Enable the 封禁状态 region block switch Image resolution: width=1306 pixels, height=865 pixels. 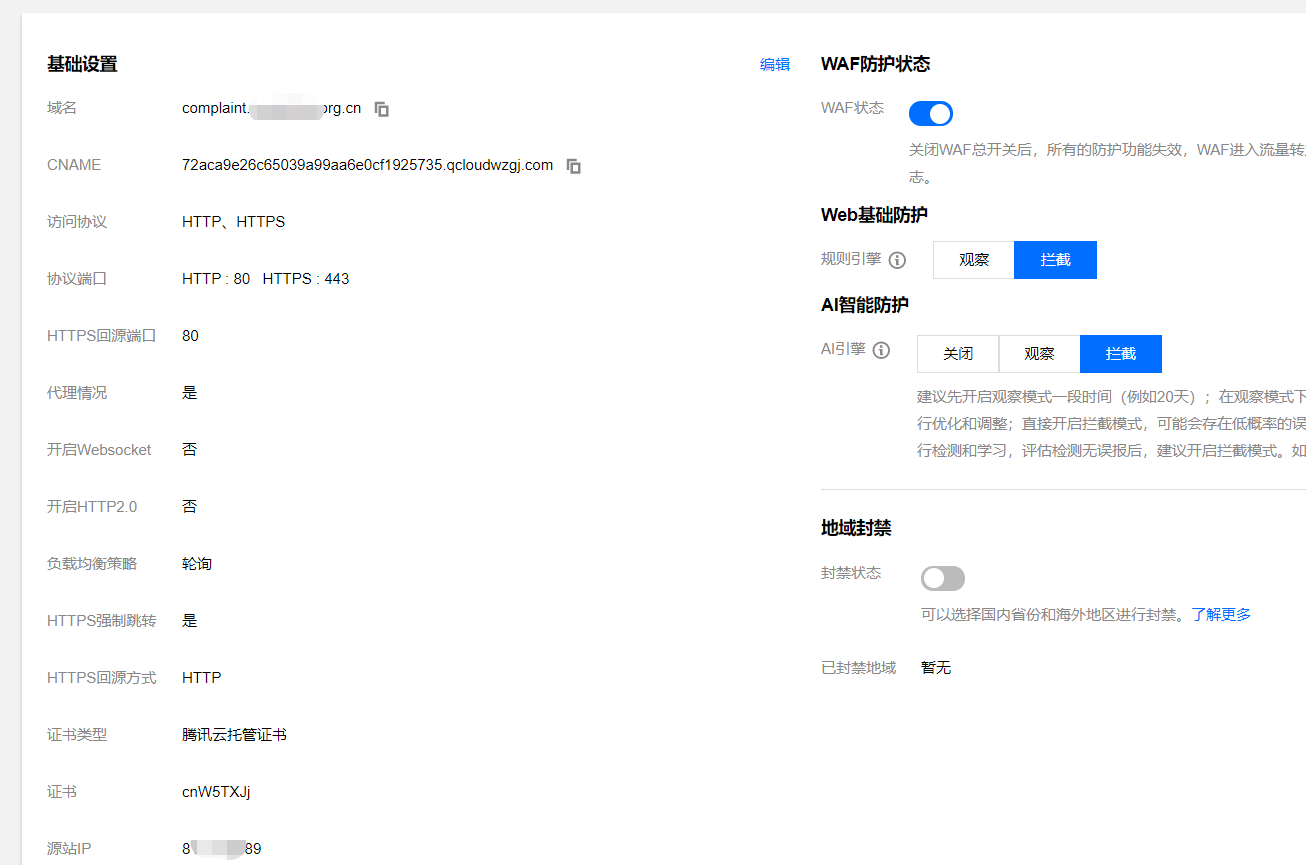point(943,578)
